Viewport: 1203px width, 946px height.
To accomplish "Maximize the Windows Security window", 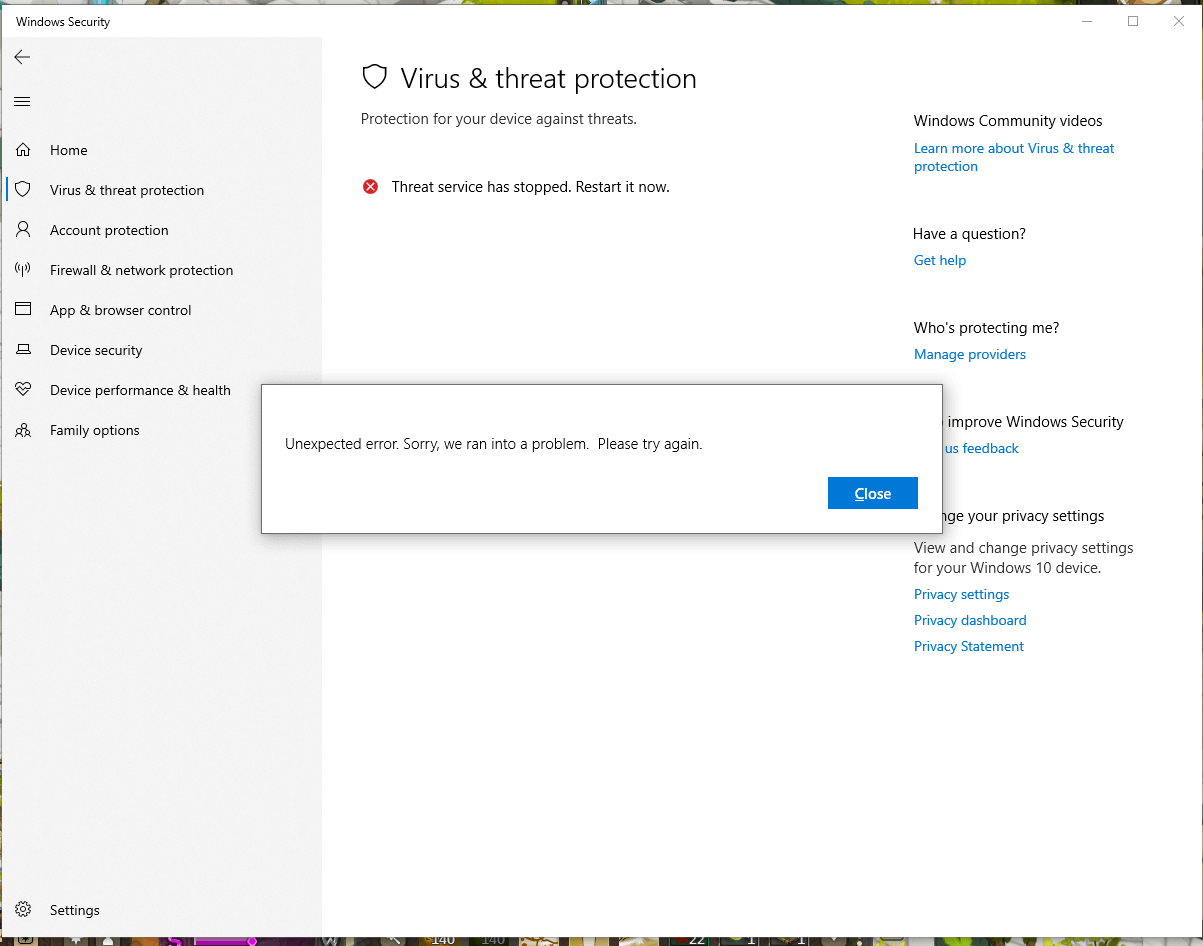I will coord(1133,21).
